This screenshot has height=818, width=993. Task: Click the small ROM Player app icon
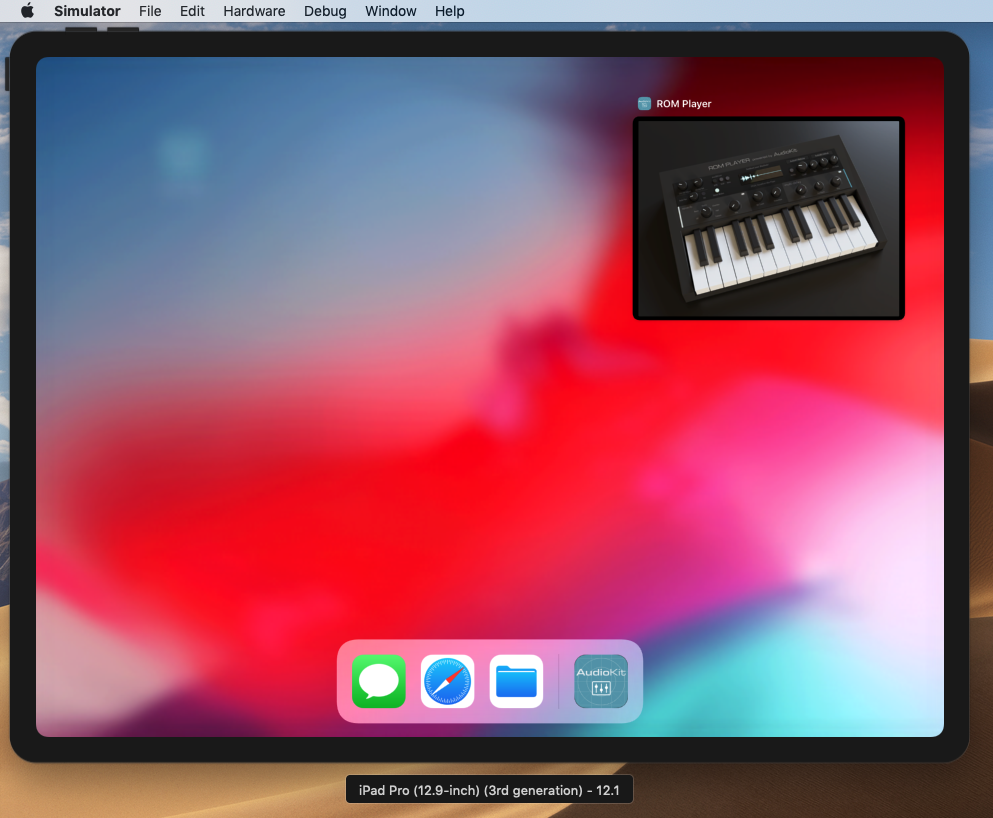click(x=644, y=104)
